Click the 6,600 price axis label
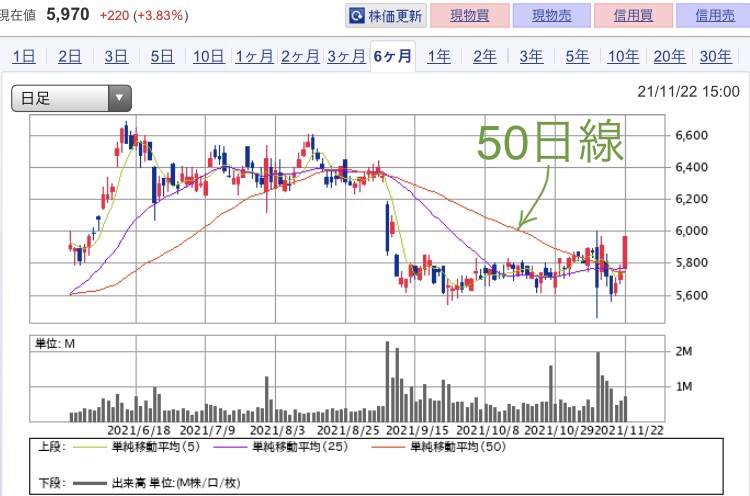Image resolution: width=750 pixels, height=496 pixels. pos(691,135)
